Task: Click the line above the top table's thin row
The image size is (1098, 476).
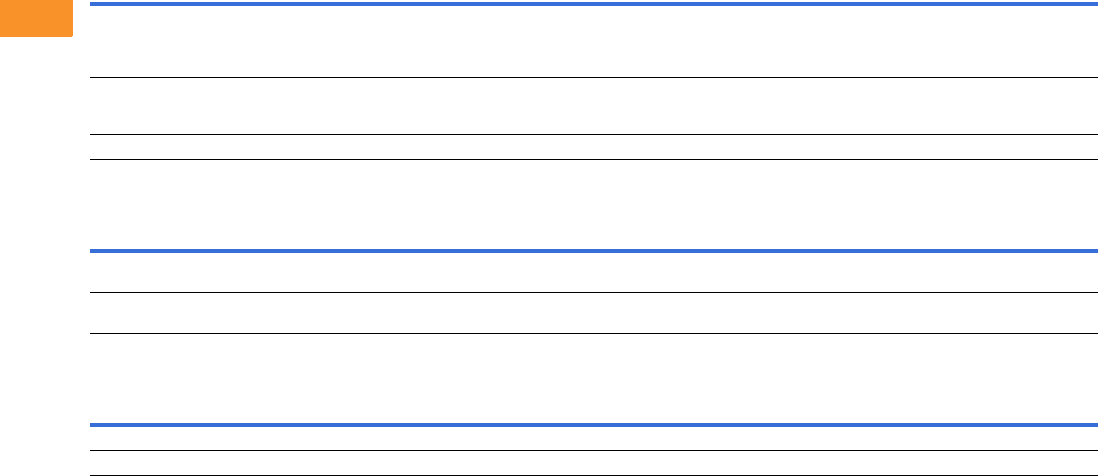Action: coord(594,135)
